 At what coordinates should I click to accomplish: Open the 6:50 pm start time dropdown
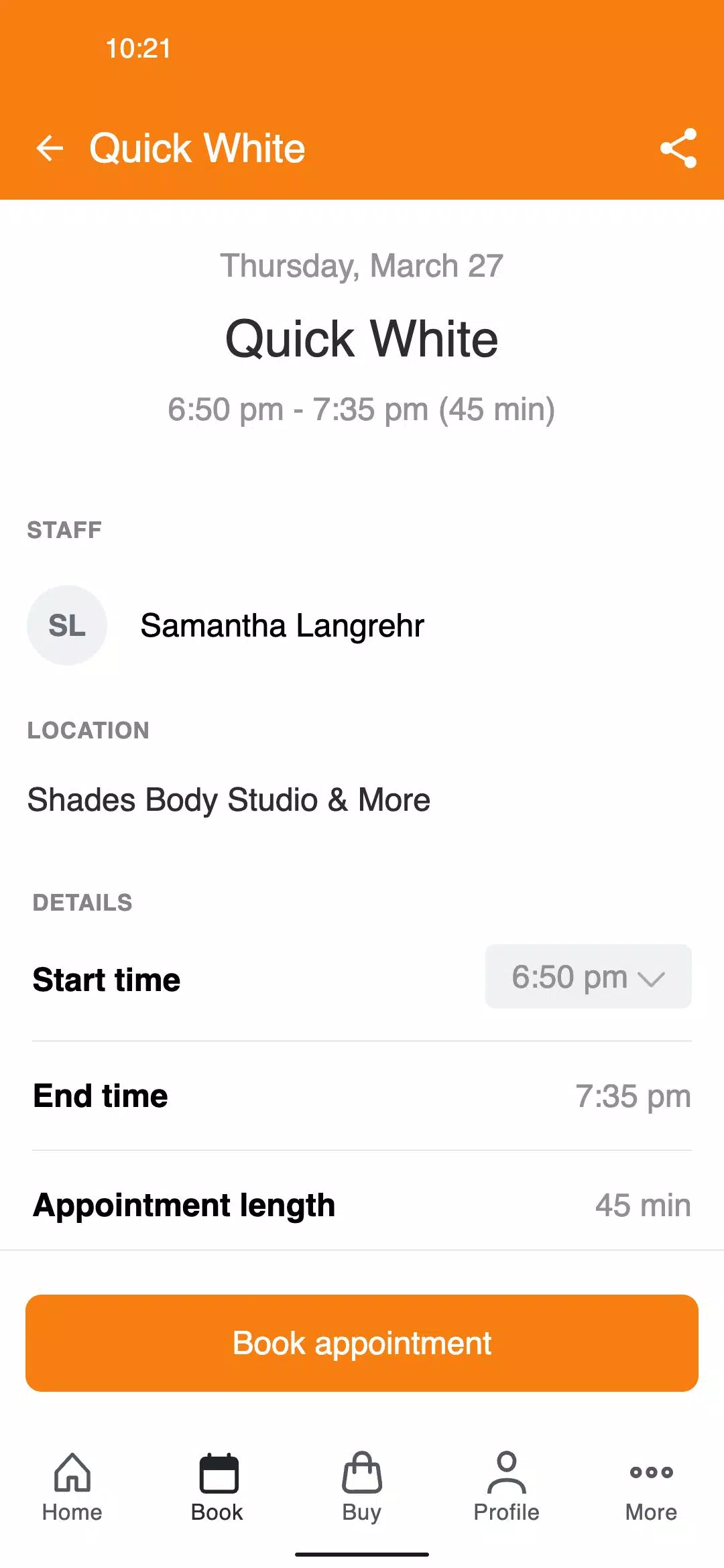589,976
